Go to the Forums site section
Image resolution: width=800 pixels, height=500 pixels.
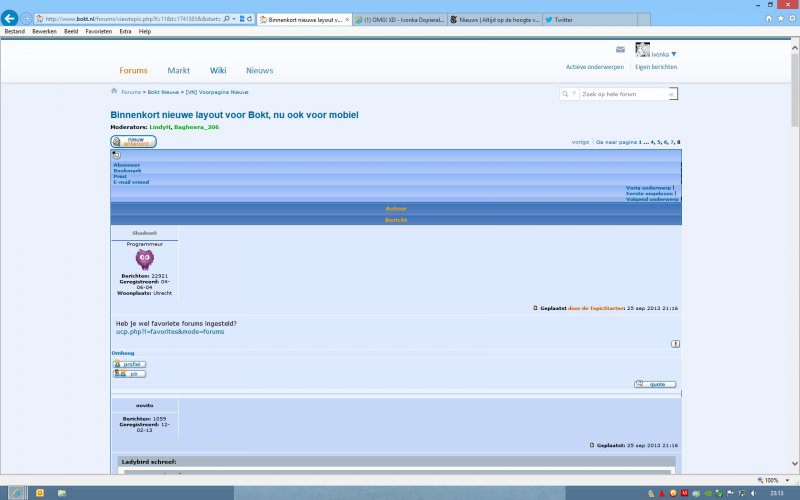coord(133,70)
